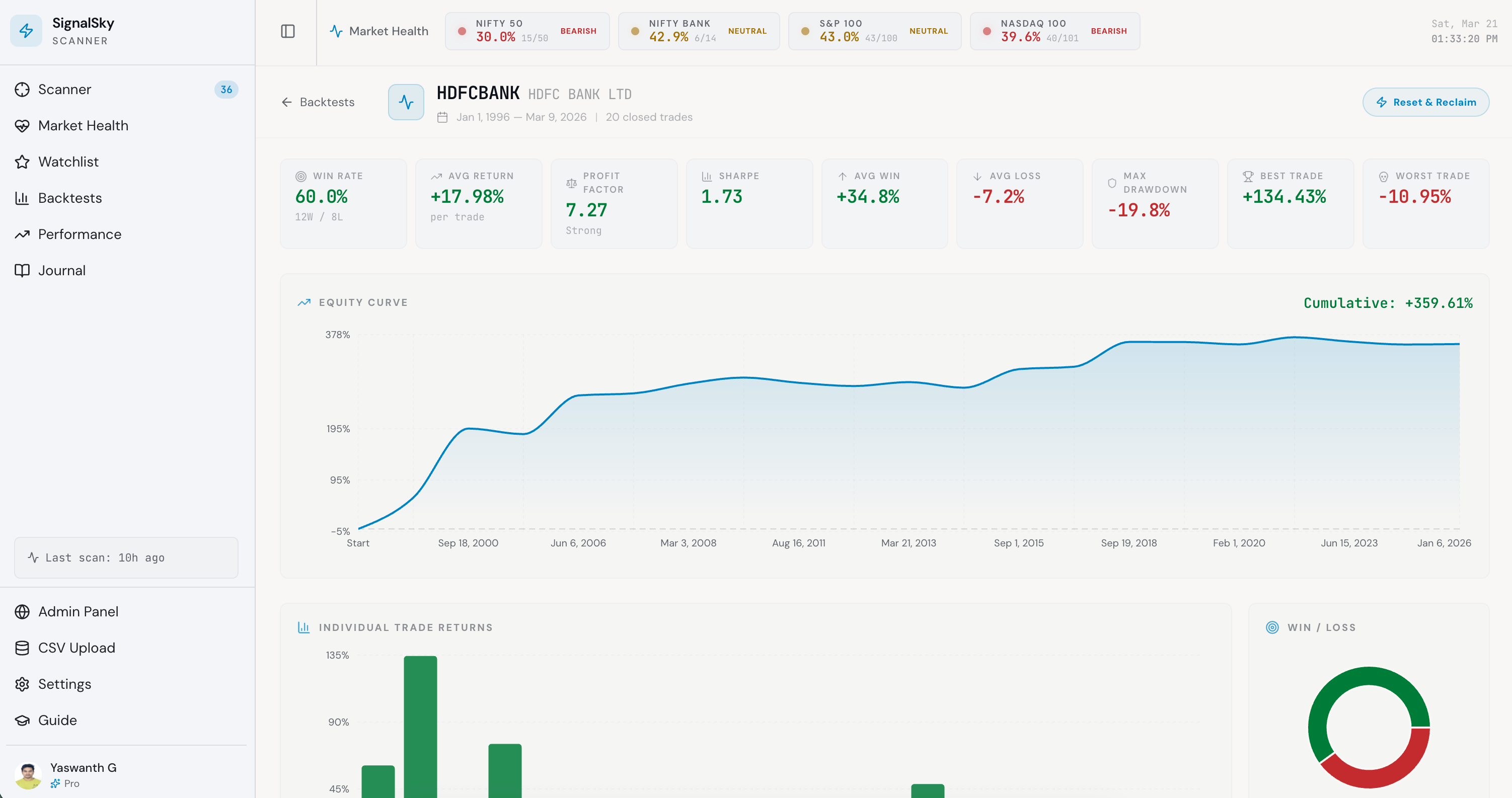The image size is (1512, 798).
Task: Click the Win / Loss target icon
Action: coord(1272,627)
